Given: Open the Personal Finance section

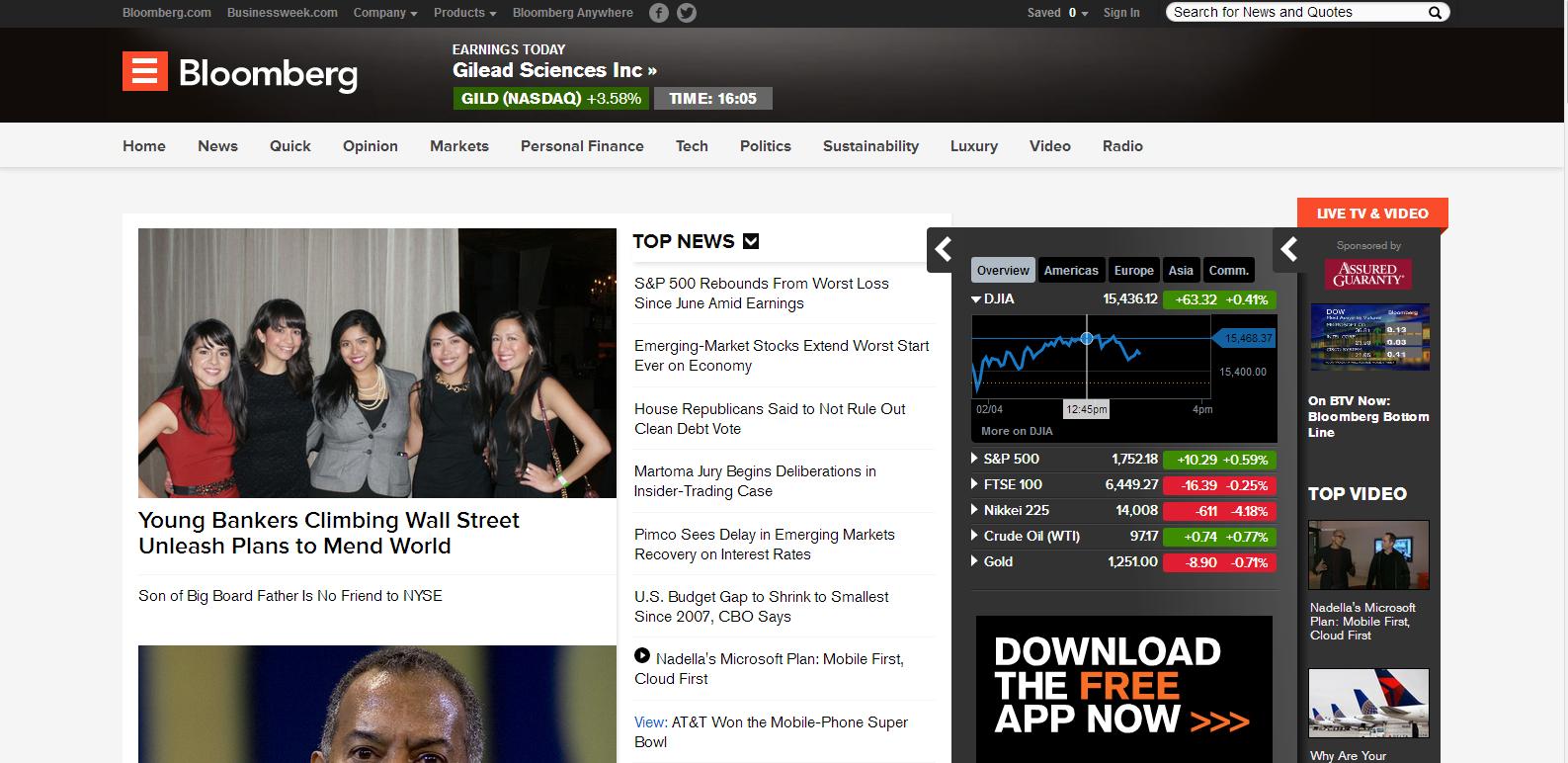Looking at the screenshot, I should pyautogui.click(x=582, y=146).
